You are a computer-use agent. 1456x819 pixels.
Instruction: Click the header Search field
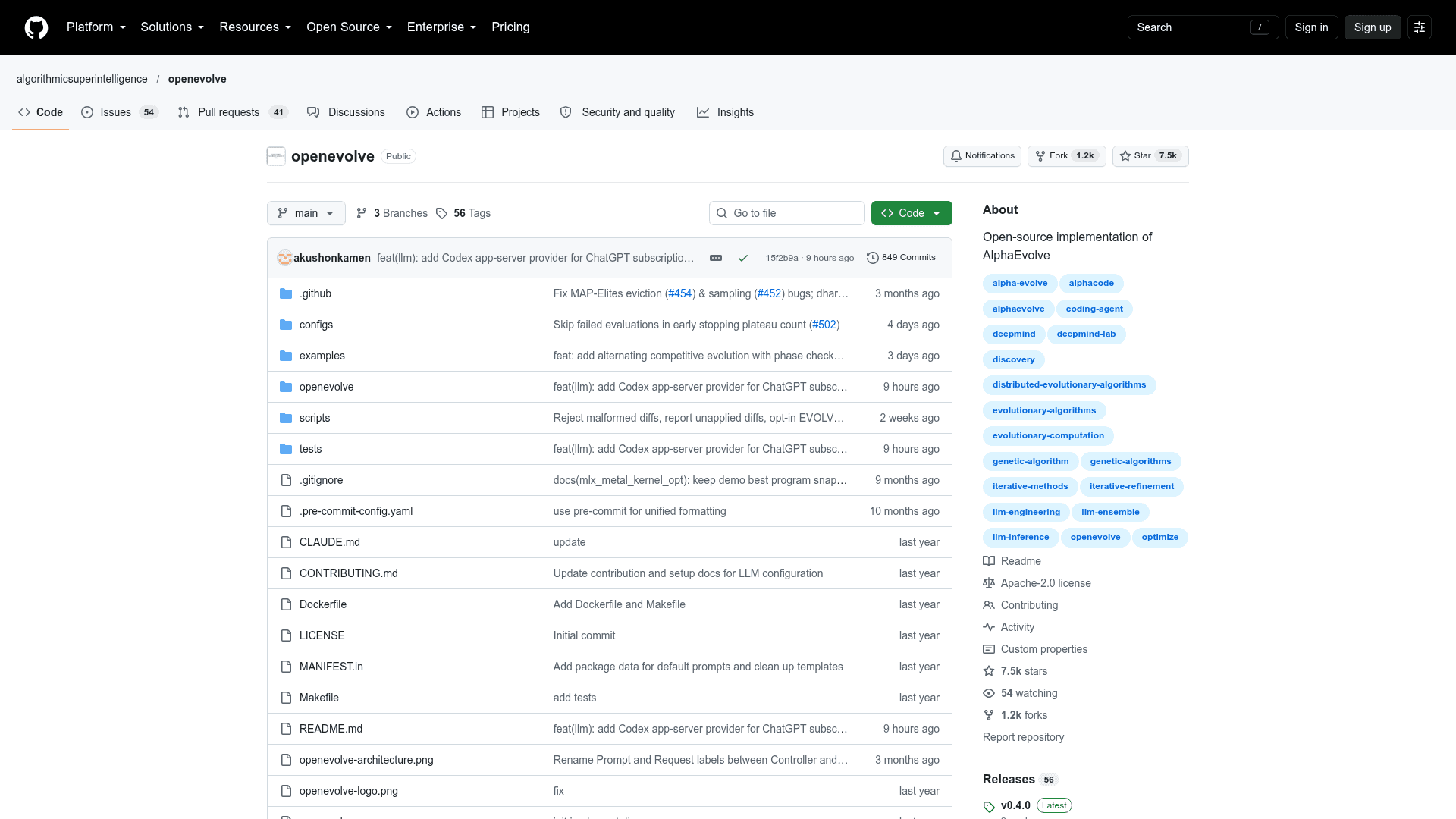click(x=1203, y=27)
